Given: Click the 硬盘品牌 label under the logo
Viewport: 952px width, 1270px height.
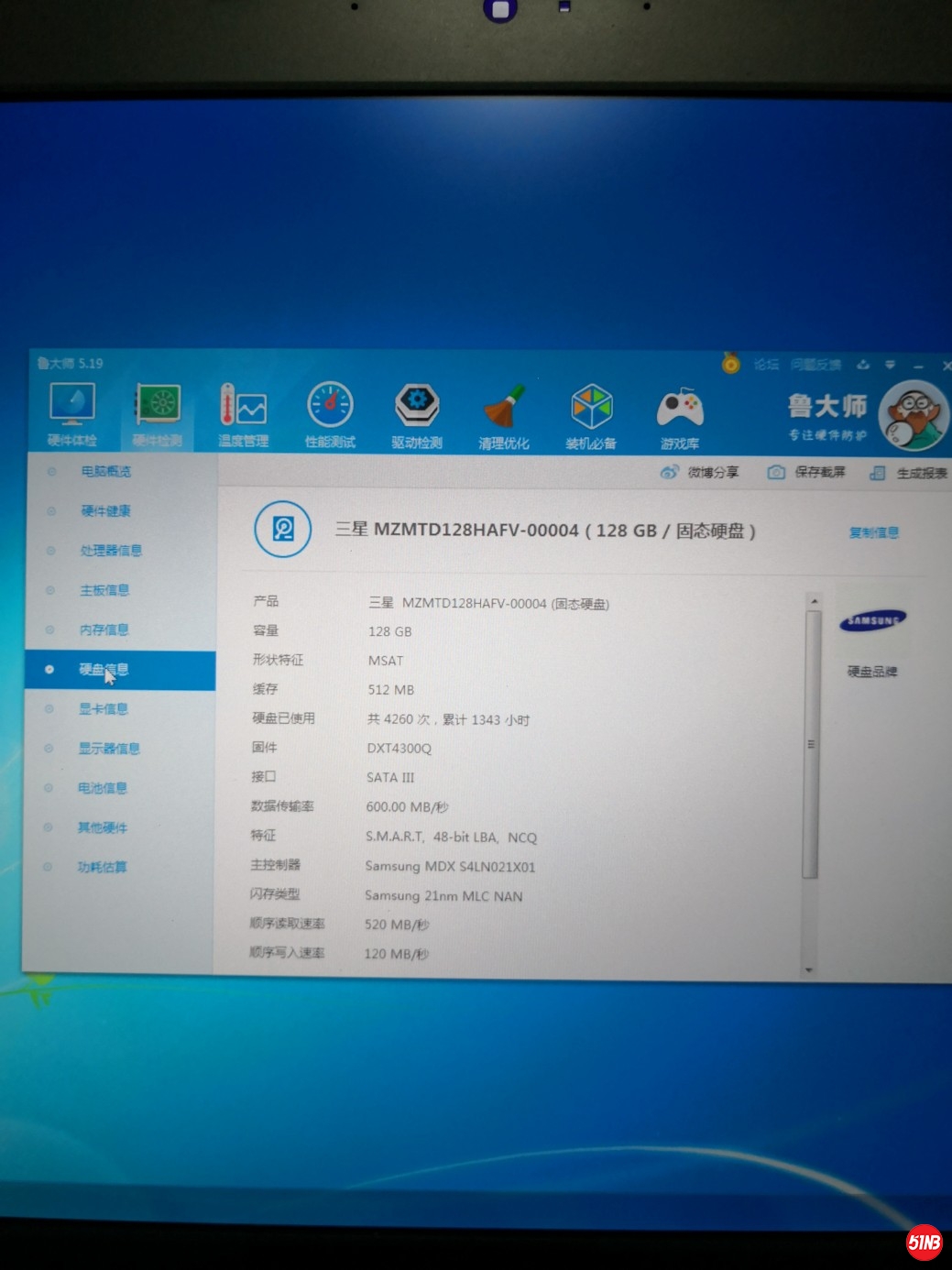Looking at the screenshot, I should 871,672.
